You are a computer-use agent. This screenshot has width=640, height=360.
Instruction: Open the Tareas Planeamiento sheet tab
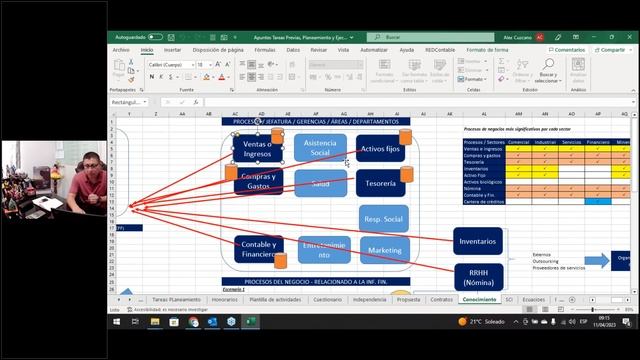(176, 300)
